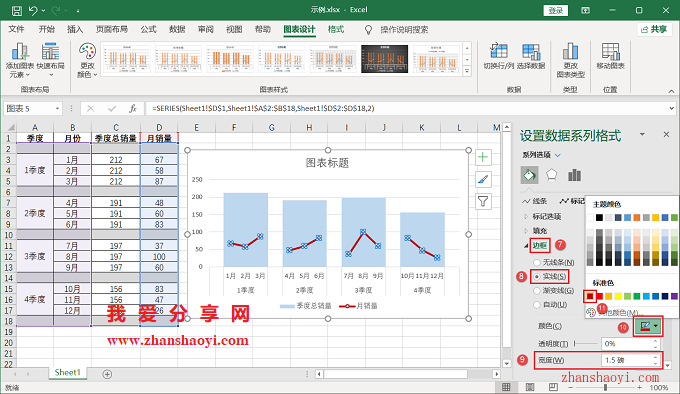Switch to Page Break Preview icon
Image resolution: width=680 pixels, height=394 pixels.
point(553,387)
